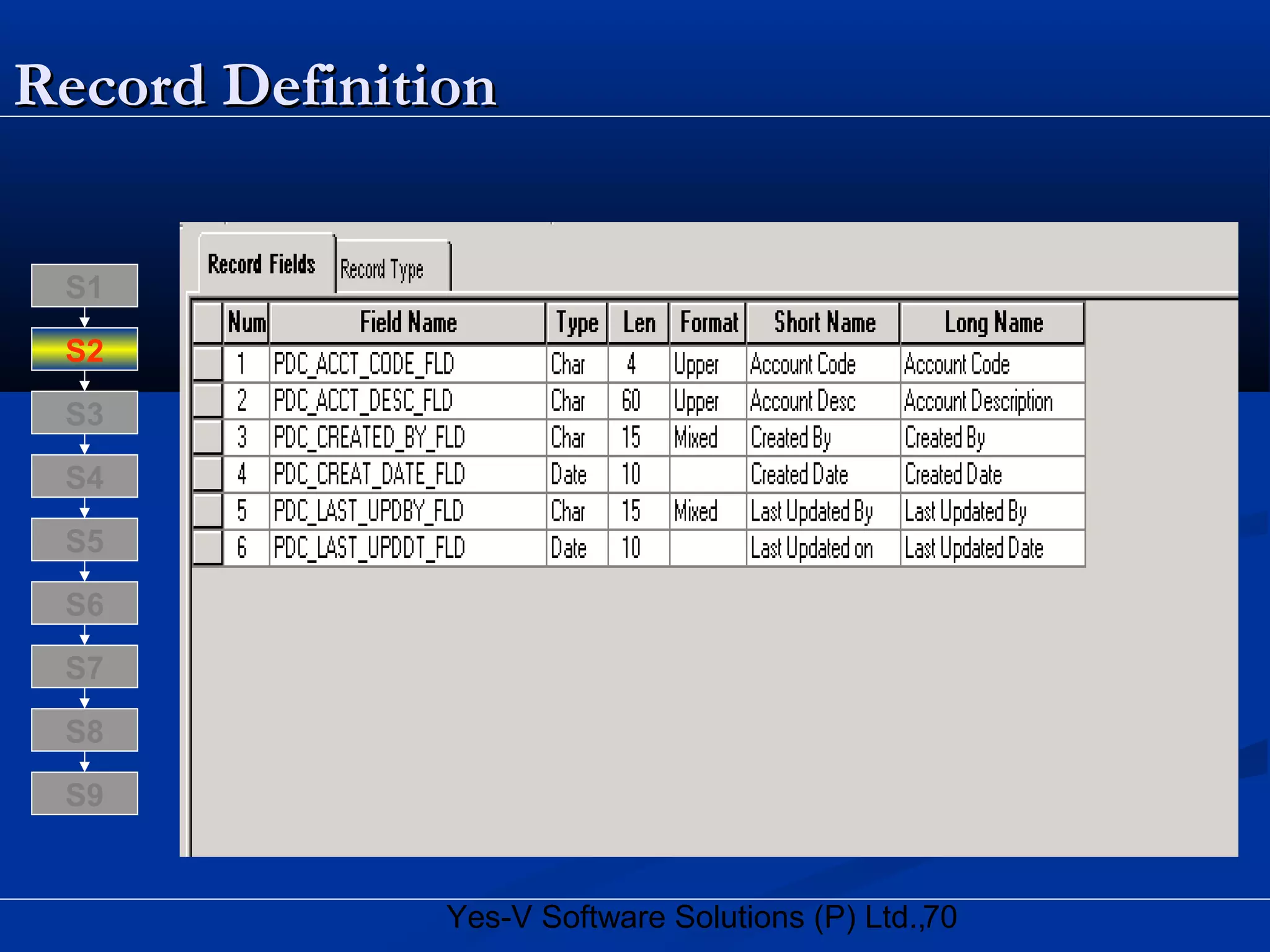Select row 2 using its row selector box

pos(208,400)
